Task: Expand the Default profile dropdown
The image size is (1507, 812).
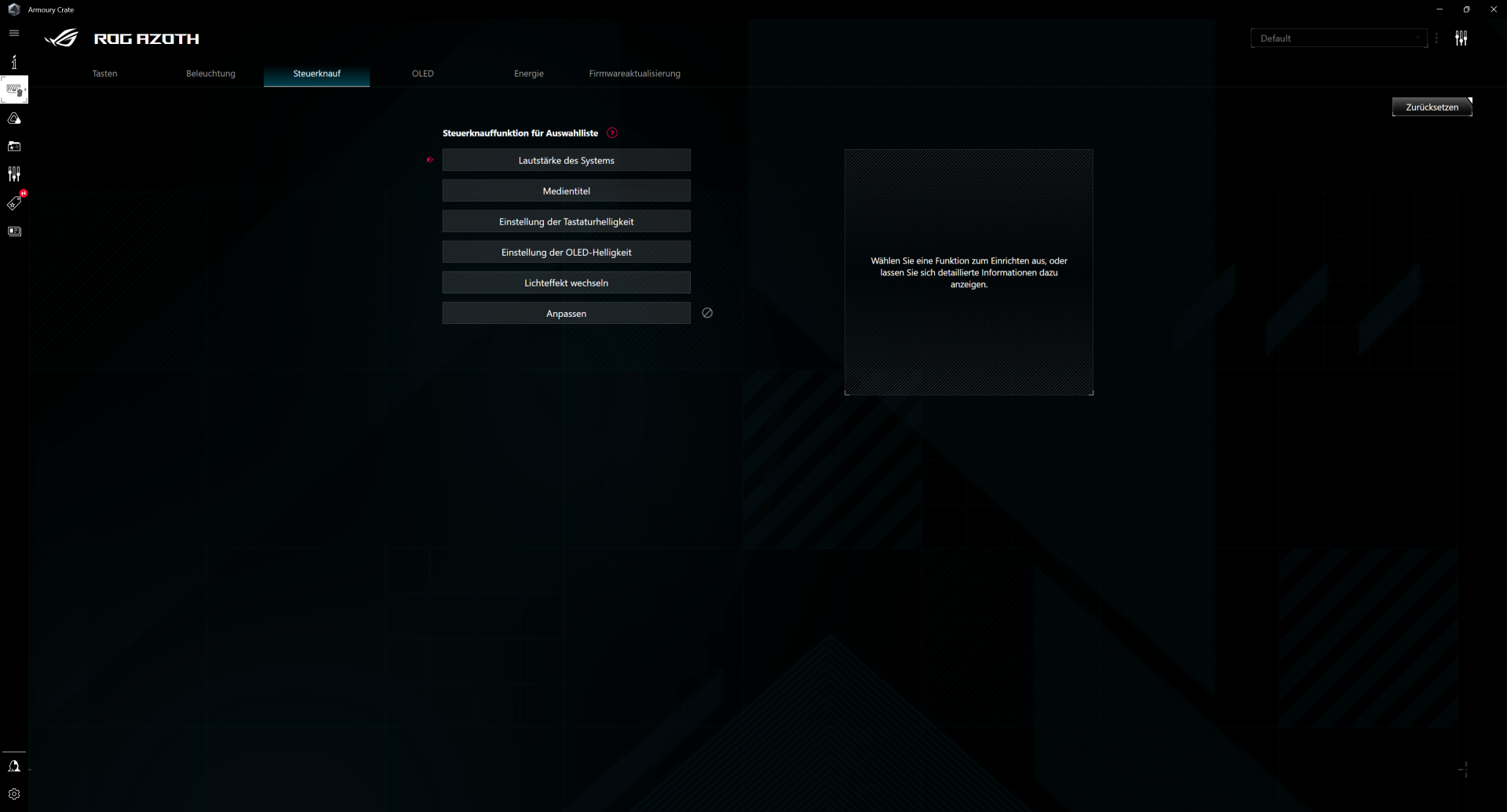Action: tap(1339, 38)
